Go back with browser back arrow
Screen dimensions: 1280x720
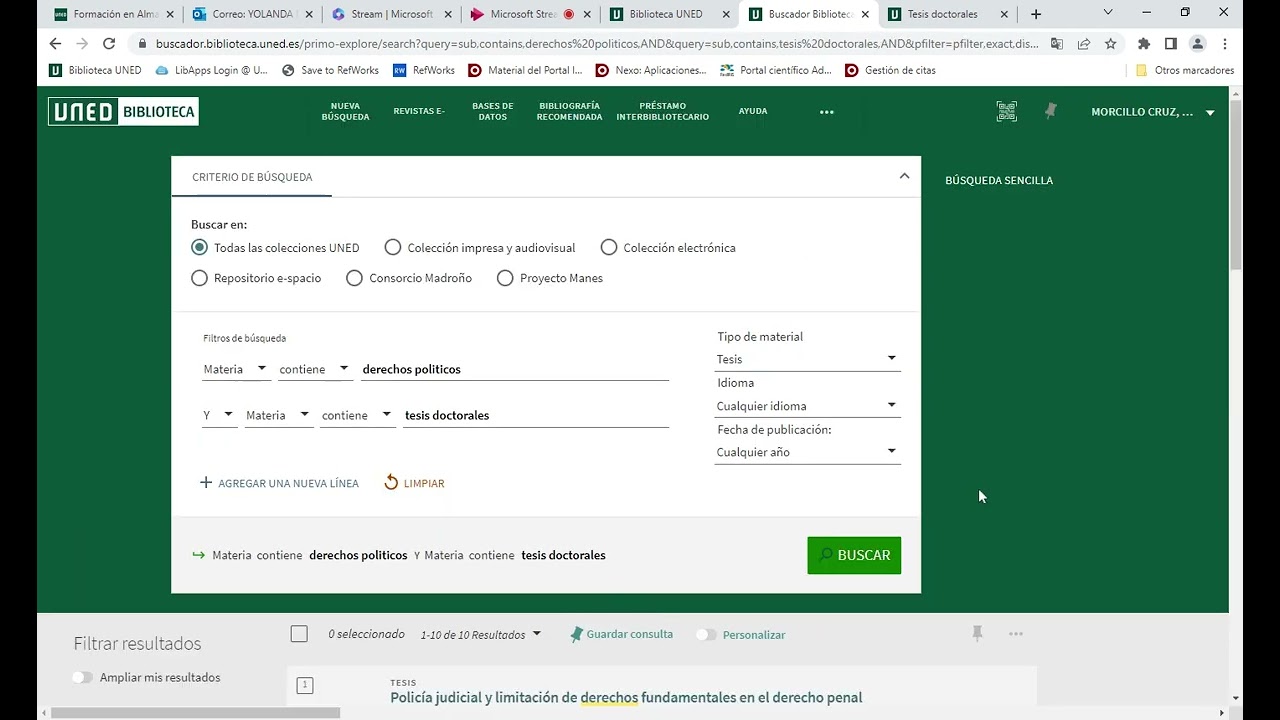click(x=55, y=44)
